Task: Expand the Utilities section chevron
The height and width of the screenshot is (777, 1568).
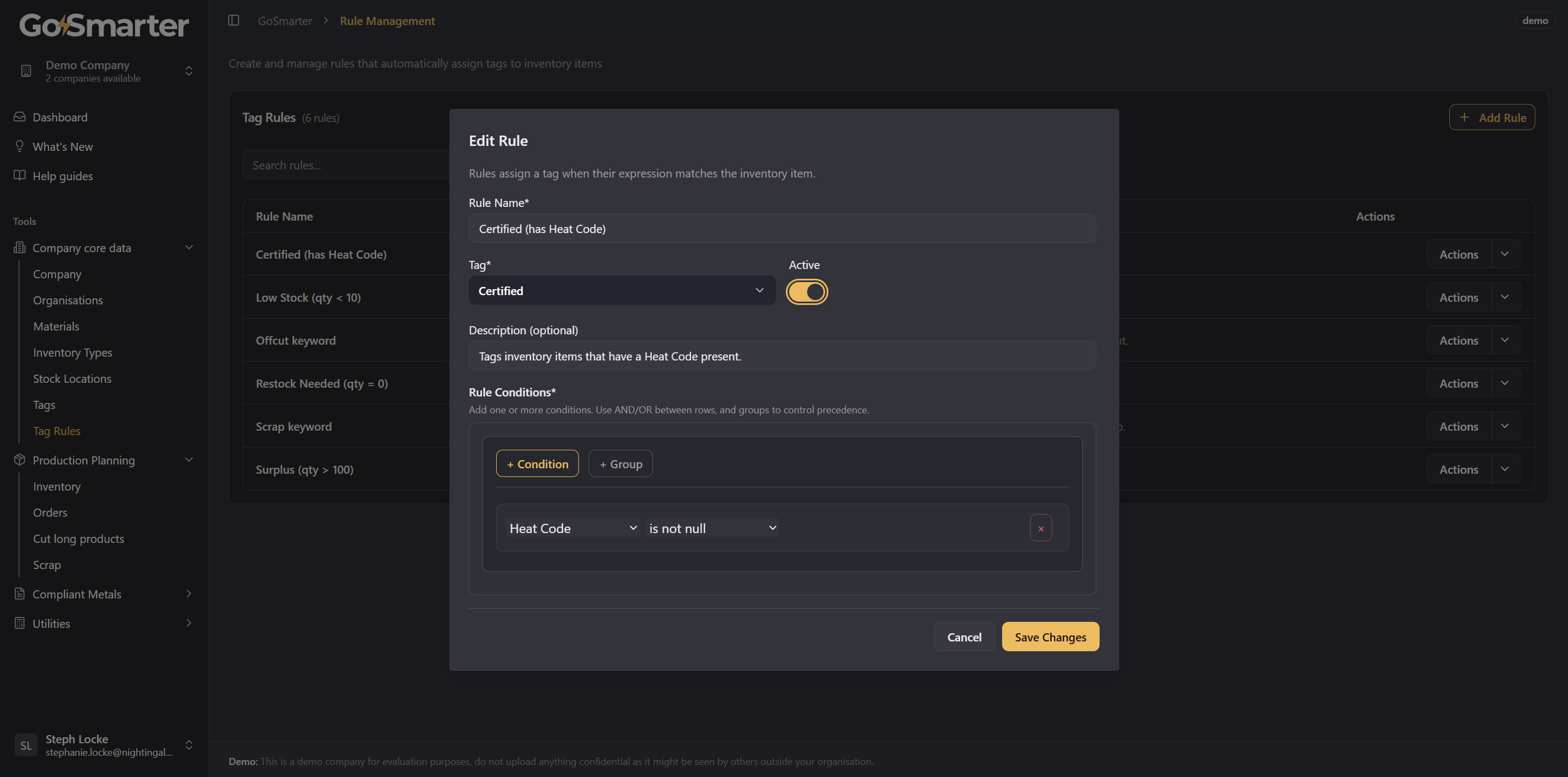Action: [x=188, y=623]
